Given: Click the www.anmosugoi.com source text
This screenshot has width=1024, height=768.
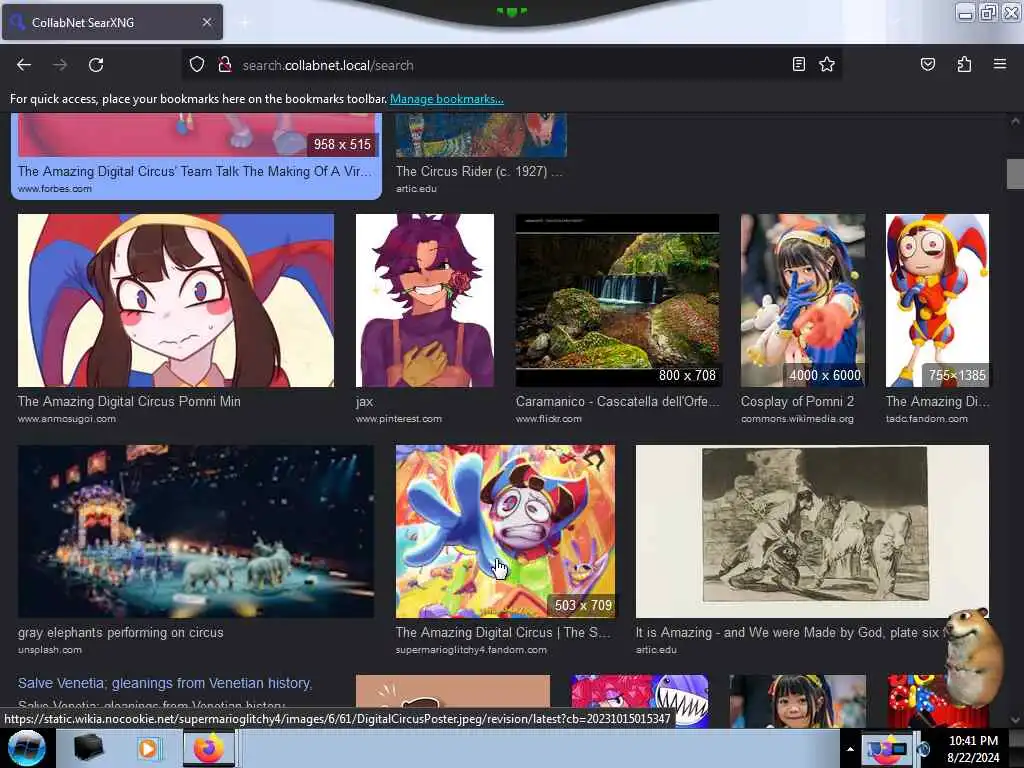Looking at the screenshot, I should click(x=67, y=419).
